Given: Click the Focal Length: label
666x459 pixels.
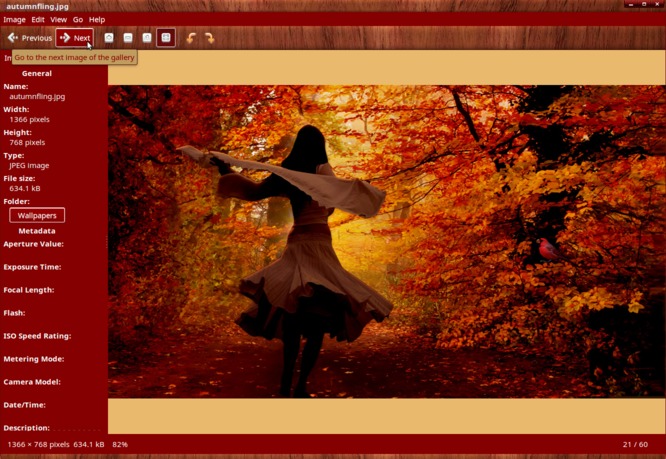Looking at the screenshot, I should click(x=29, y=290).
